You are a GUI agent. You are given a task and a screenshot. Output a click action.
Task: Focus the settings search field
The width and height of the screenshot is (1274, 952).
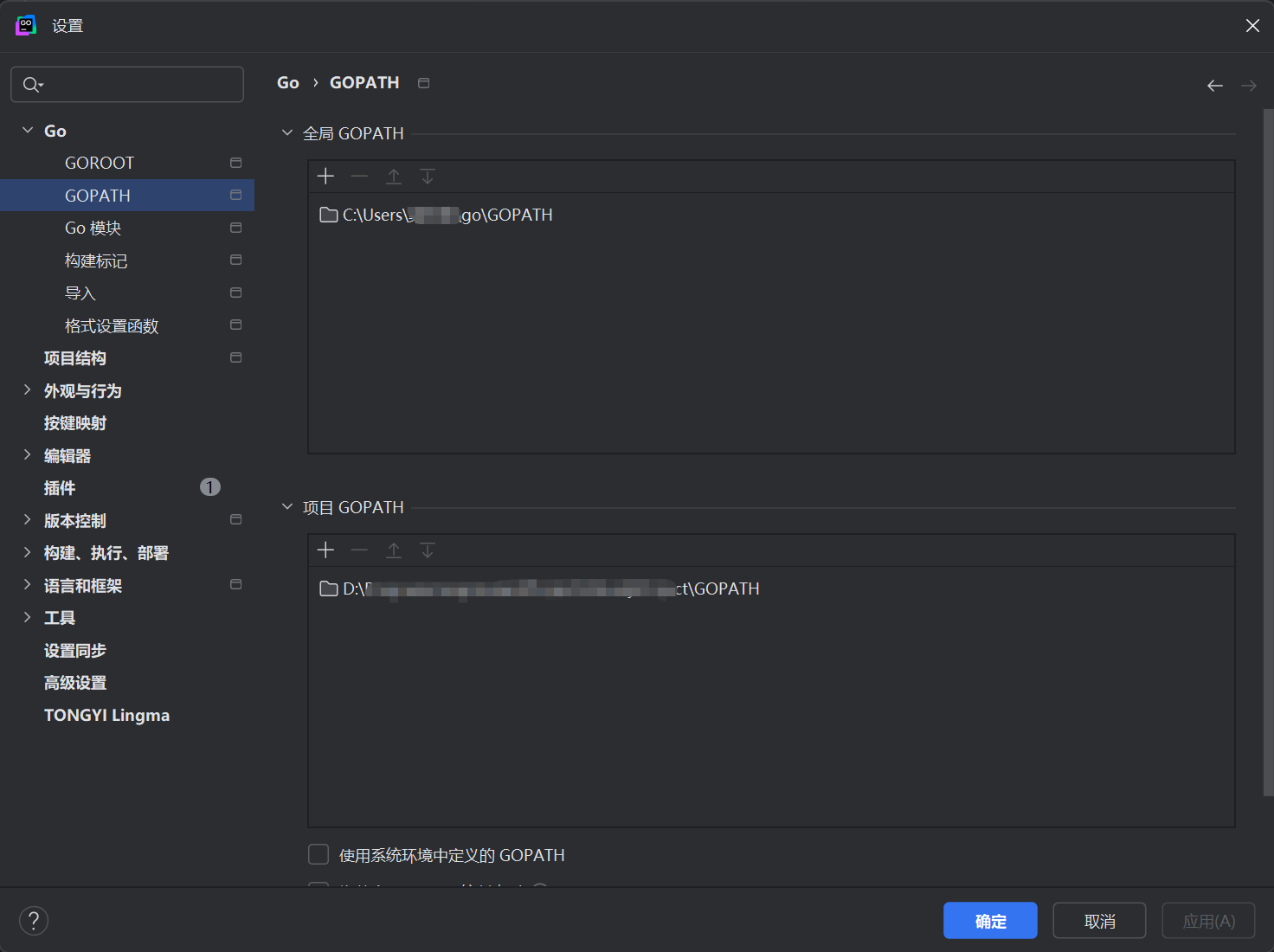pos(127,84)
